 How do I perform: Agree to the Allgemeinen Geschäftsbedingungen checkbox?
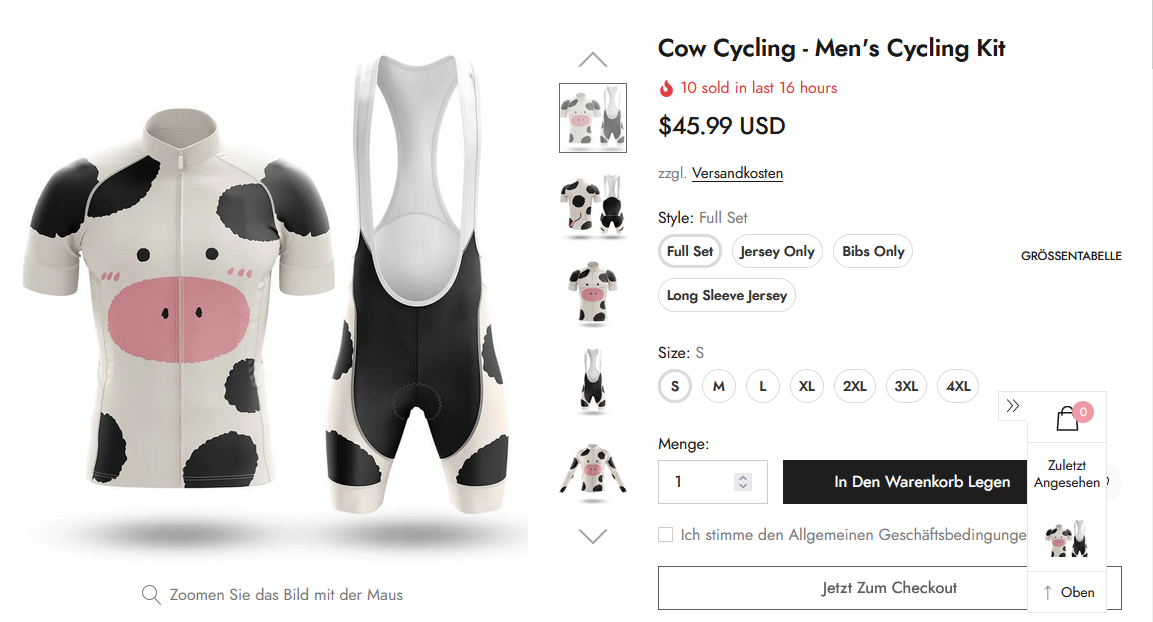665,535
